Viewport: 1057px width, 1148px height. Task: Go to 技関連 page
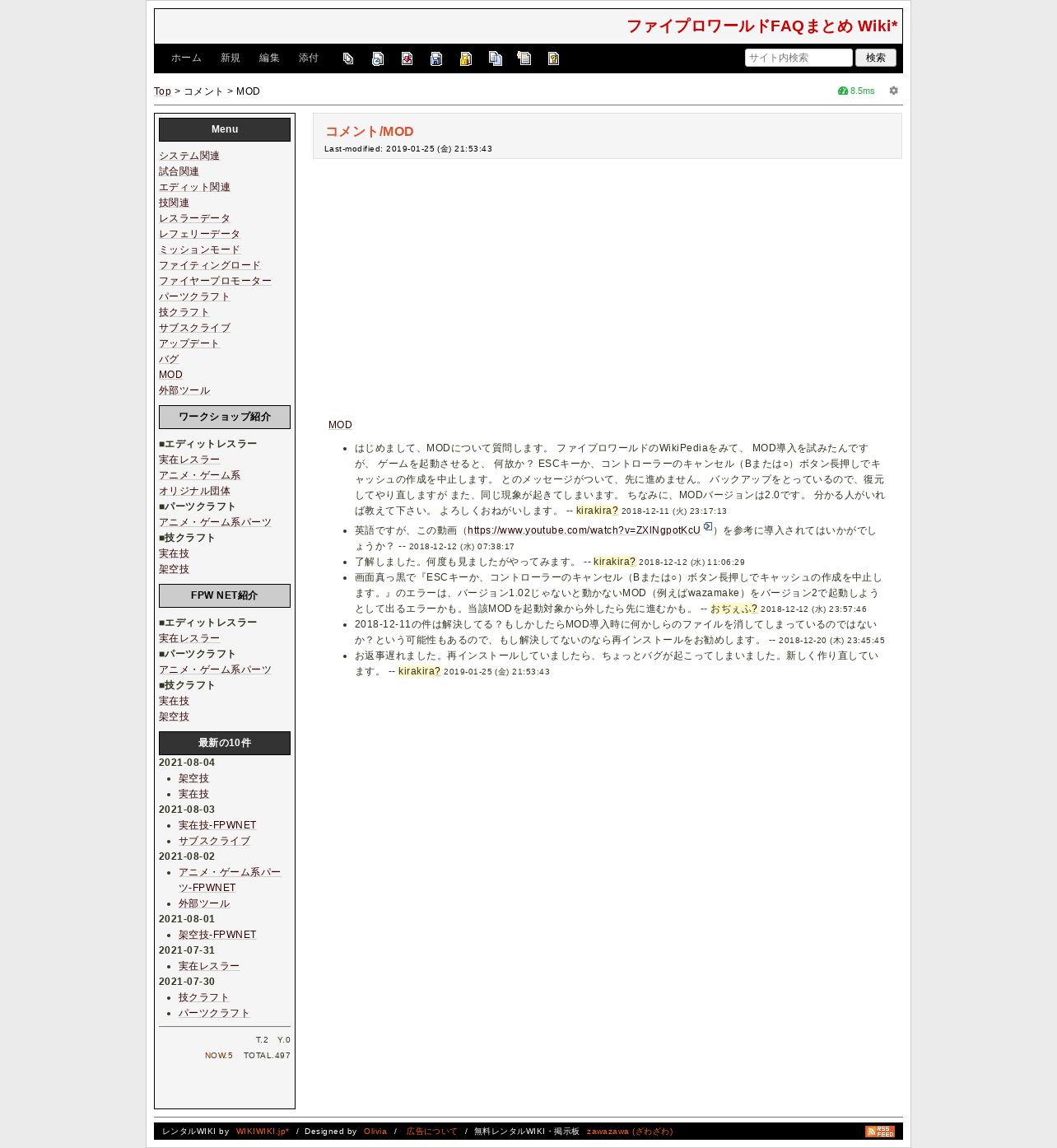pos(174,203)
